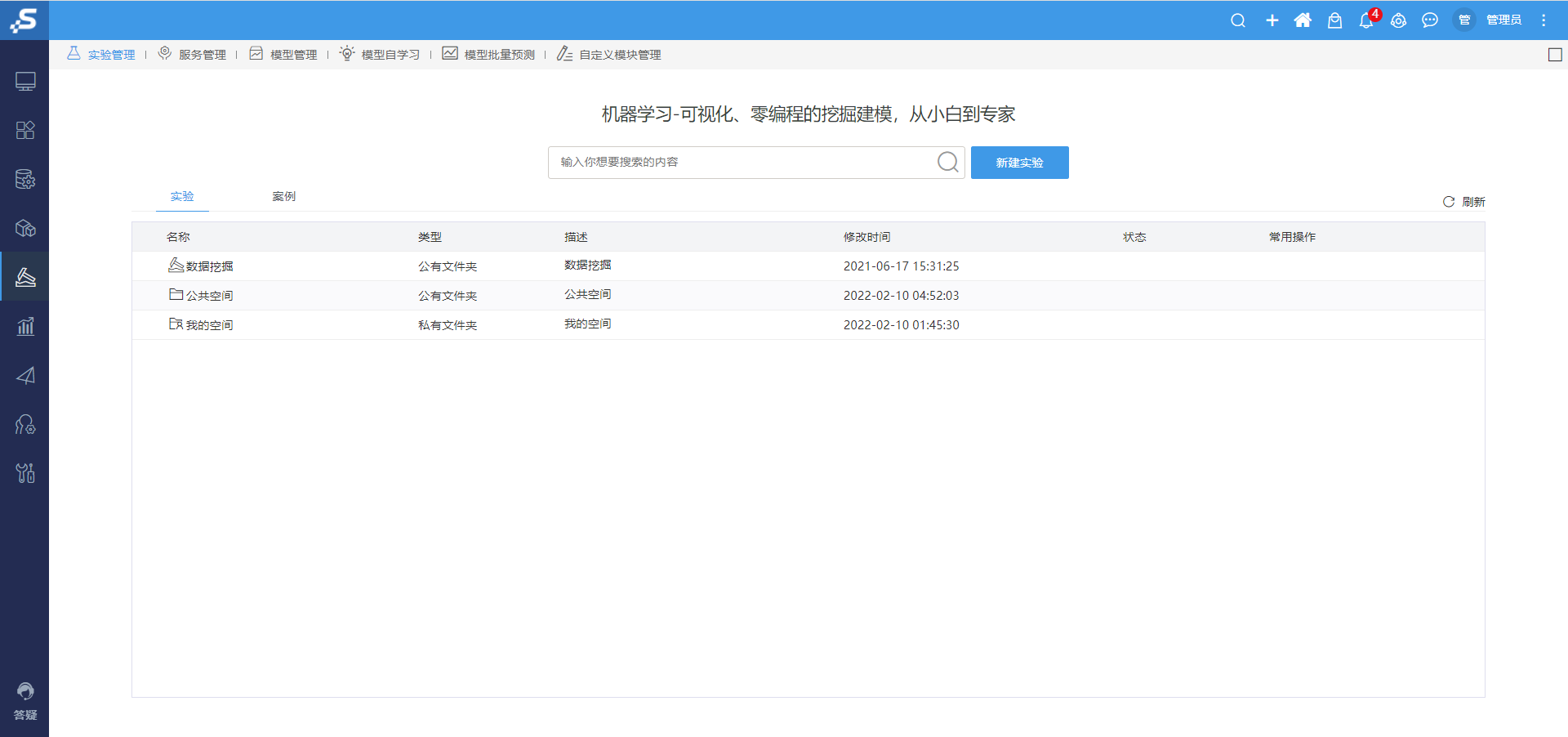Click the 私有文件夹 type cell
The image size is (1568, 737).
448,325
